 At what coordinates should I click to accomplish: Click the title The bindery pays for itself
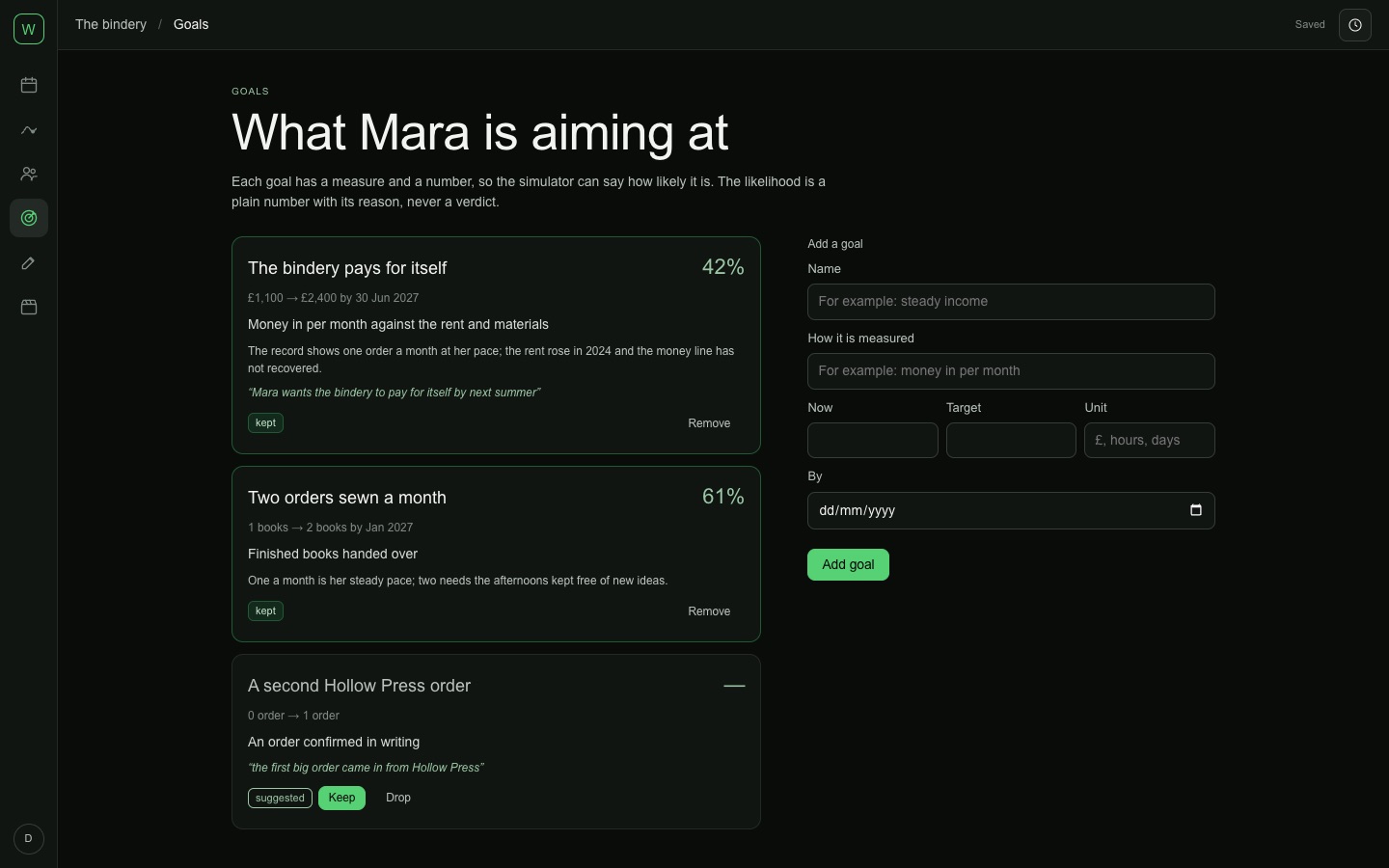(347, 268)
